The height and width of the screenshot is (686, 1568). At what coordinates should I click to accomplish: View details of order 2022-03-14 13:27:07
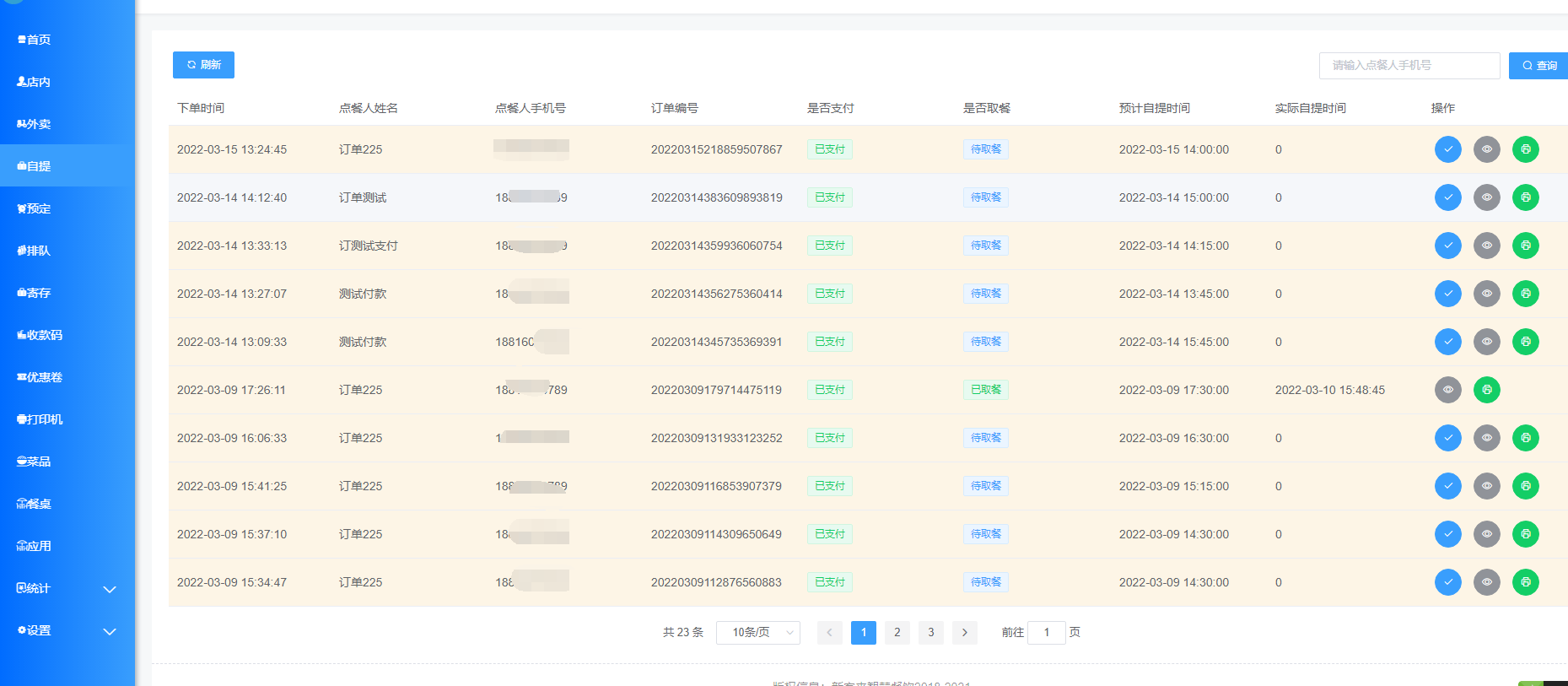[1486, 294]
